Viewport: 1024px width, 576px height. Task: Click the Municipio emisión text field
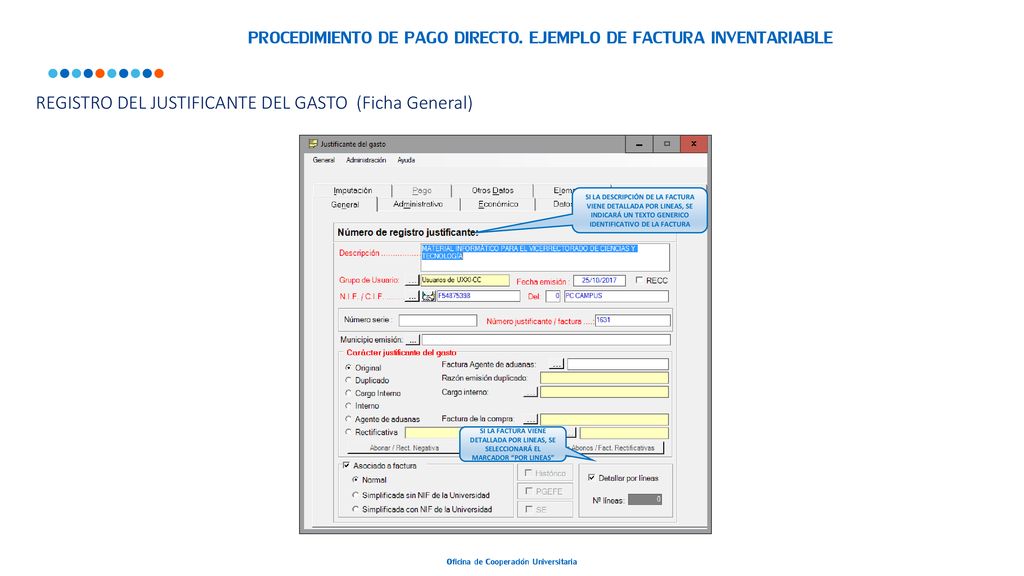pos(546,340)
